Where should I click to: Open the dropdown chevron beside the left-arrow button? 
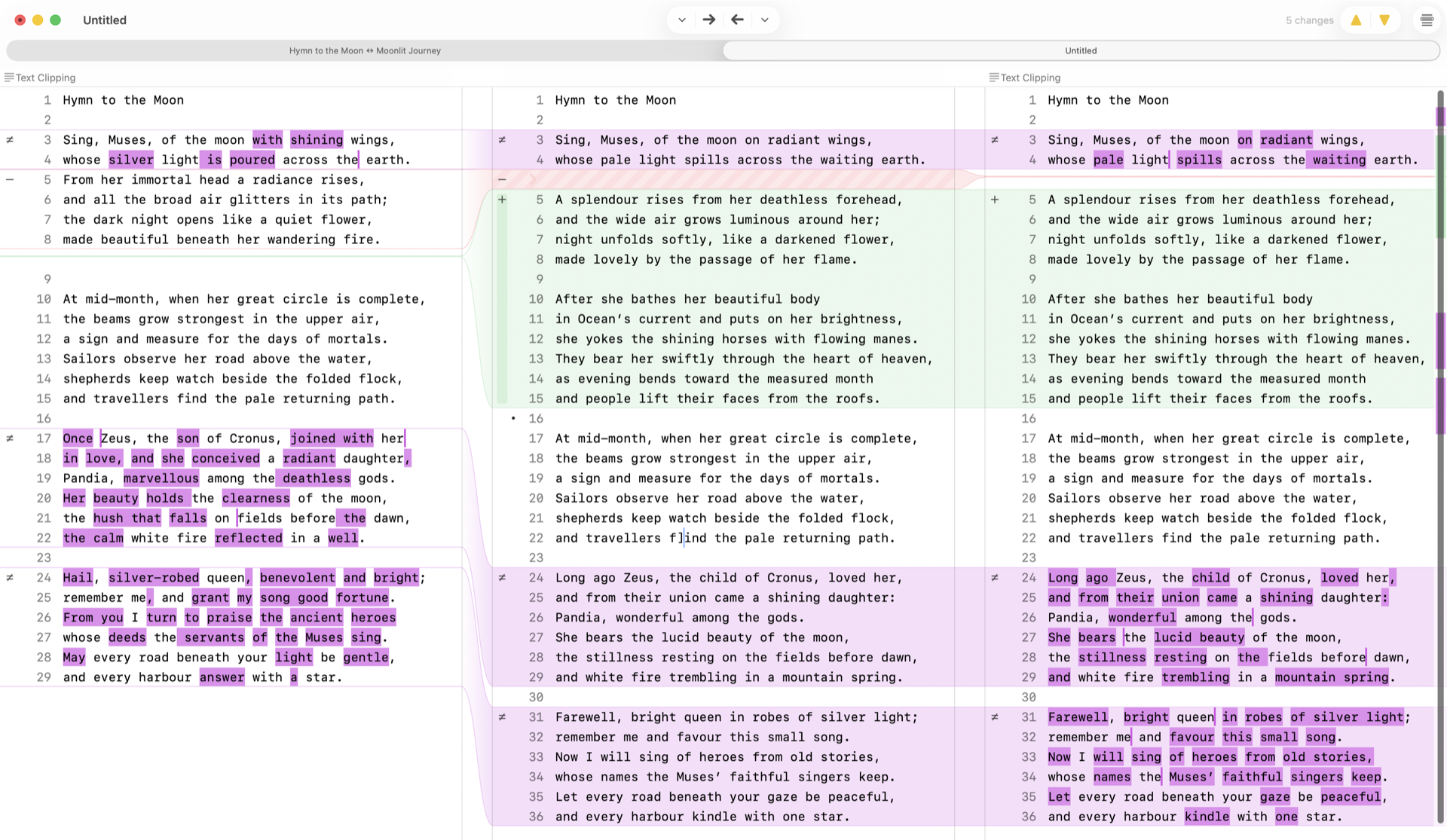click(x=764, y=20)
